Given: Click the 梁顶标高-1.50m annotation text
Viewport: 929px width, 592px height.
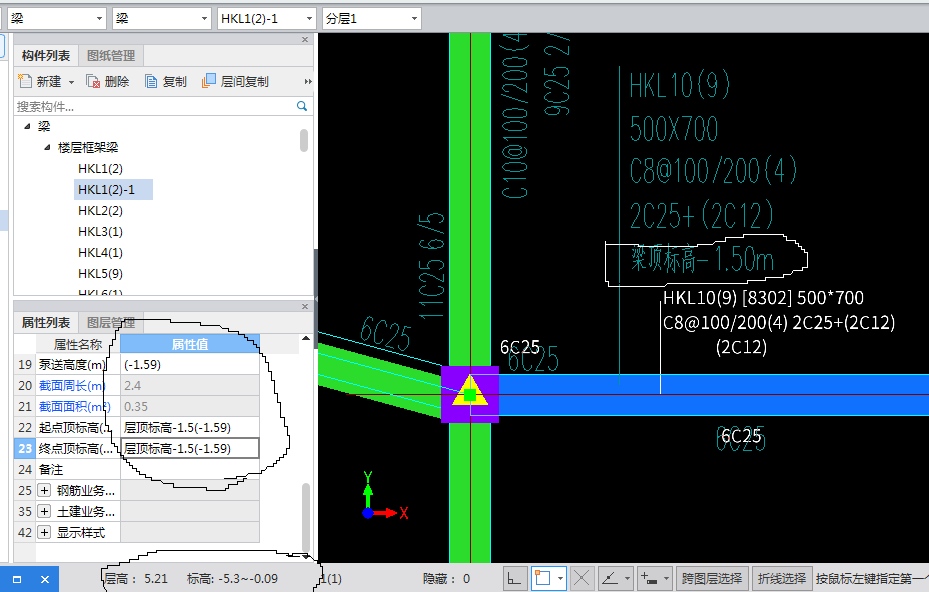Looking at the screenshot, I should click(703, 260).
